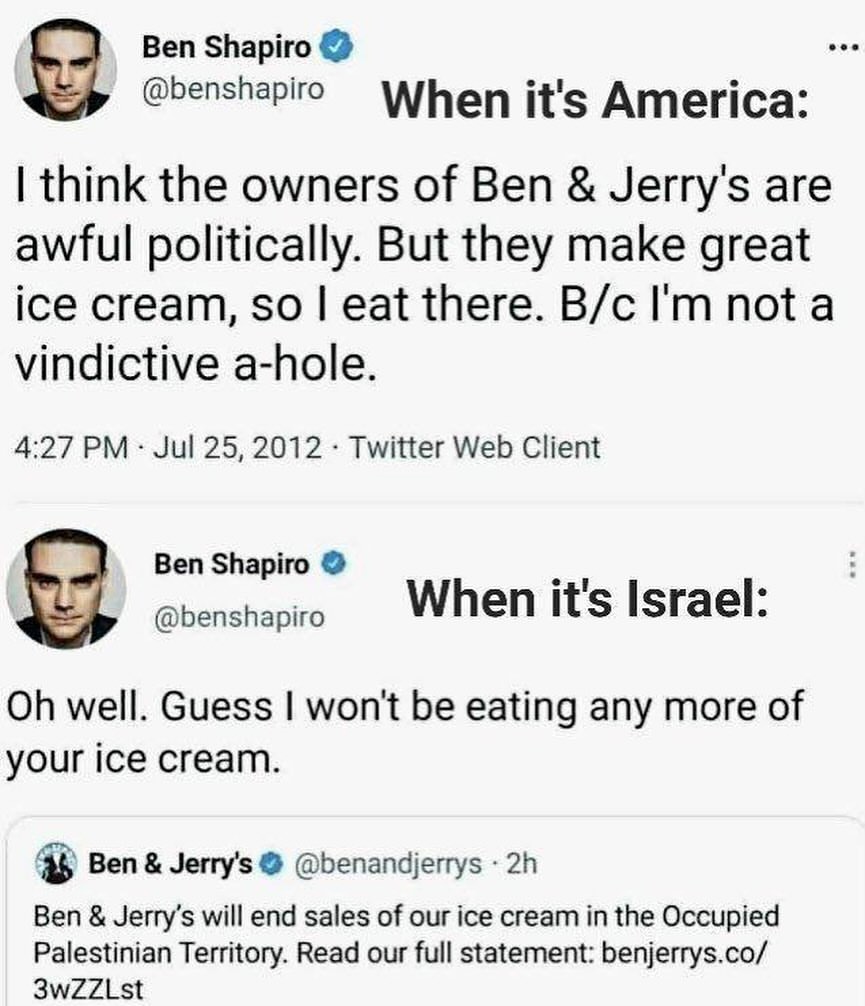The width and height of the screenshot is (865, 1006).
Task: Click the verified badge on the second tweet
Action: point(334,563)
